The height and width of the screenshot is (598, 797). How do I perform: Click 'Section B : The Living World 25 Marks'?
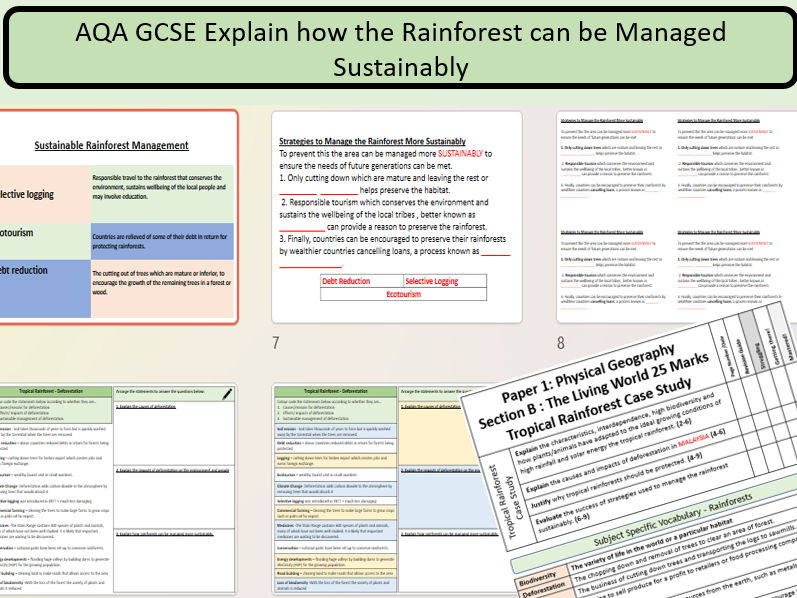click(x=593, y=391)
